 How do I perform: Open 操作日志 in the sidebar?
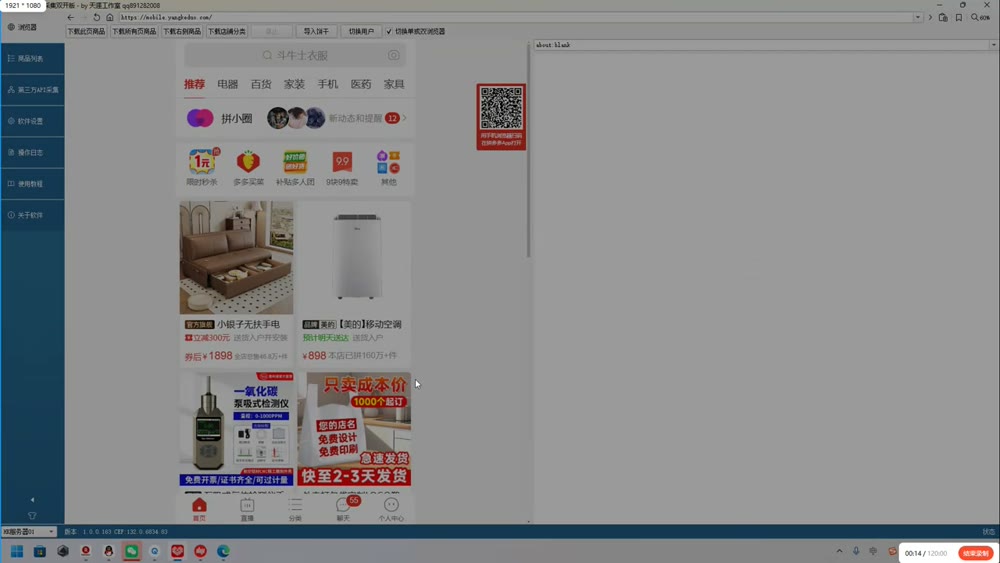(x=33, y=152)
